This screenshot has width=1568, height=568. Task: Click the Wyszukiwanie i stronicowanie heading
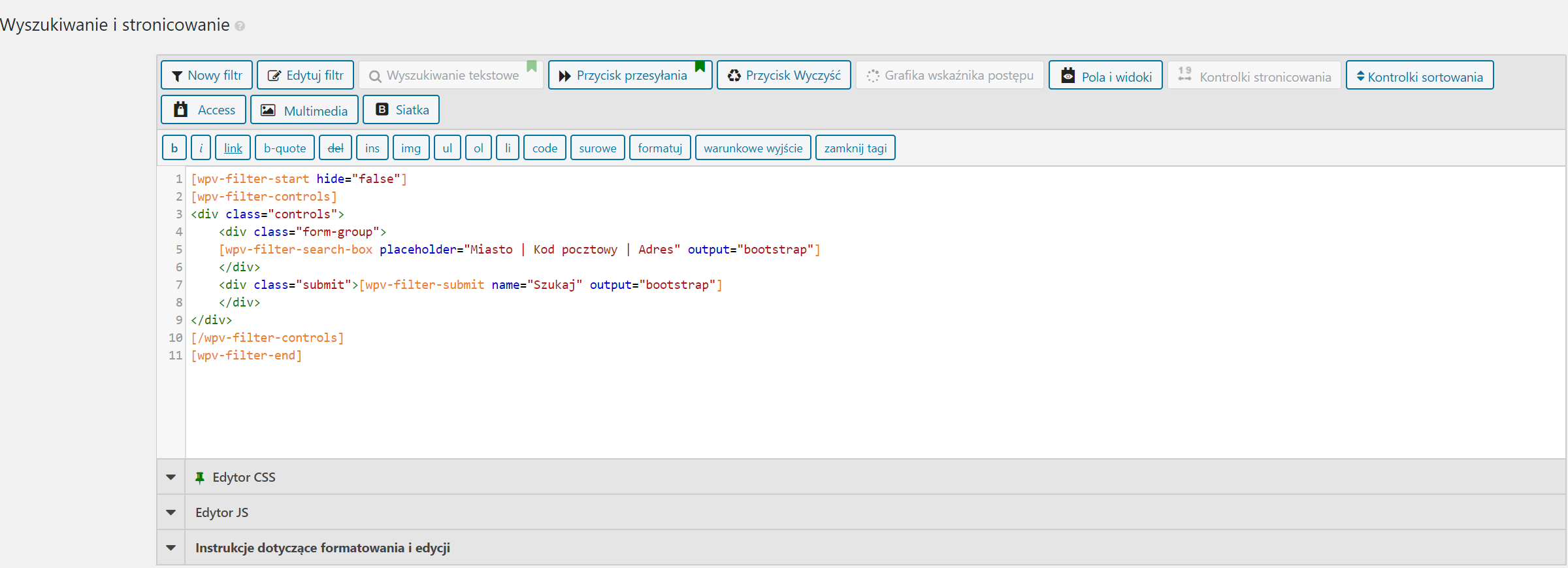click(115, 25)
